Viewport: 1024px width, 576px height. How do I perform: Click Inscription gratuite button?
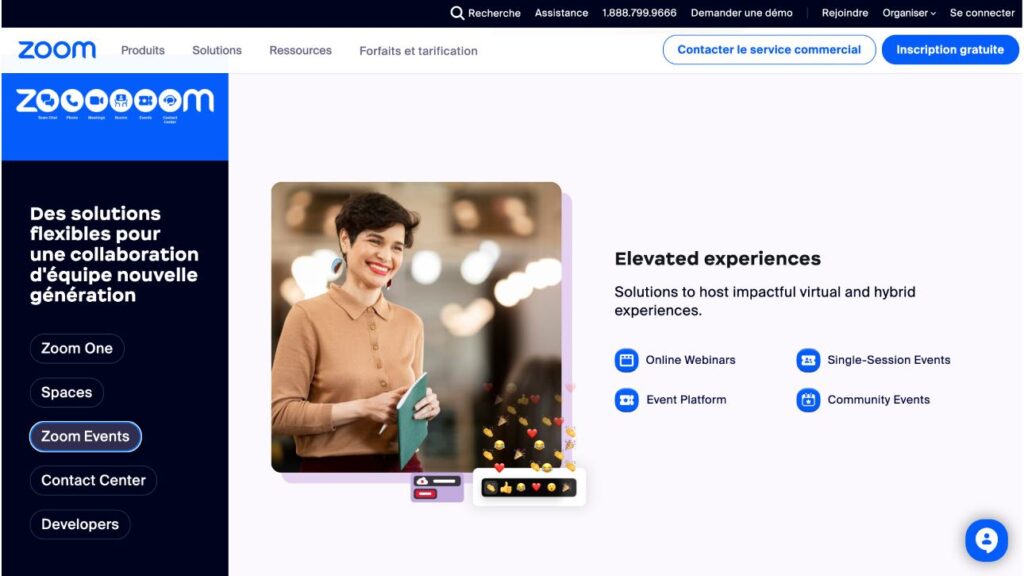click(x=950, y=50)
